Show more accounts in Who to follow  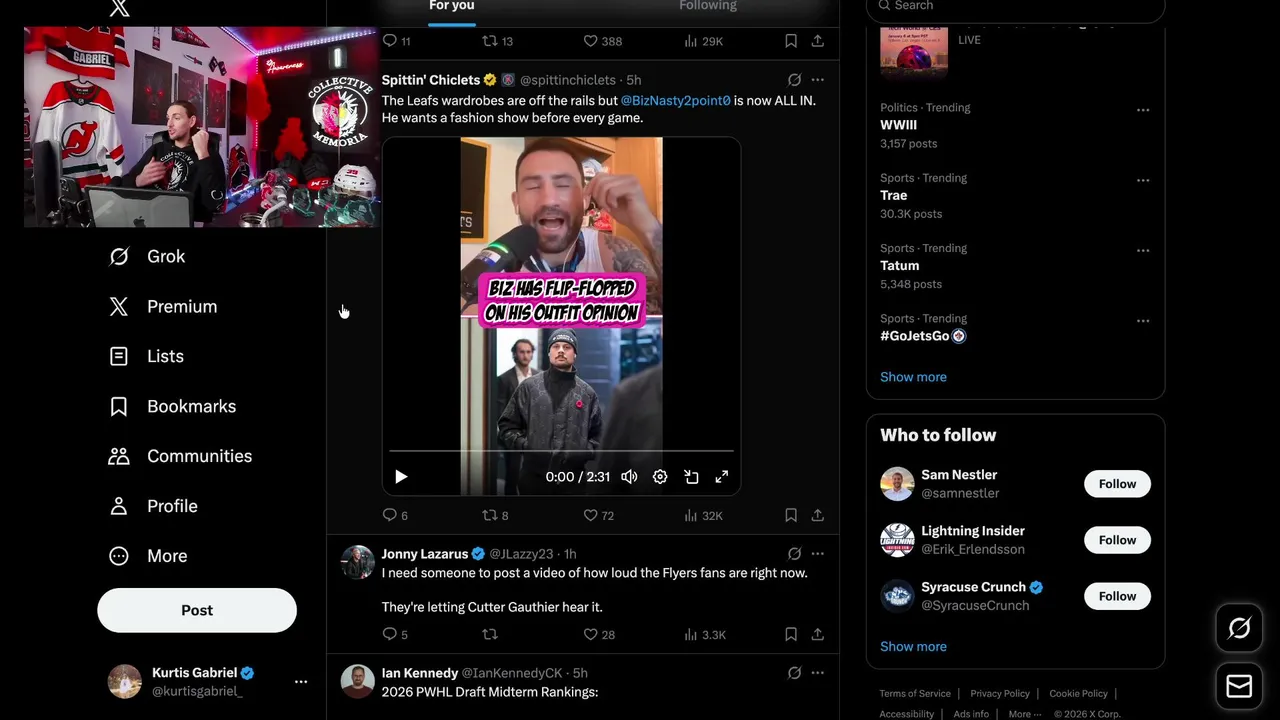[x=913, y=646]
